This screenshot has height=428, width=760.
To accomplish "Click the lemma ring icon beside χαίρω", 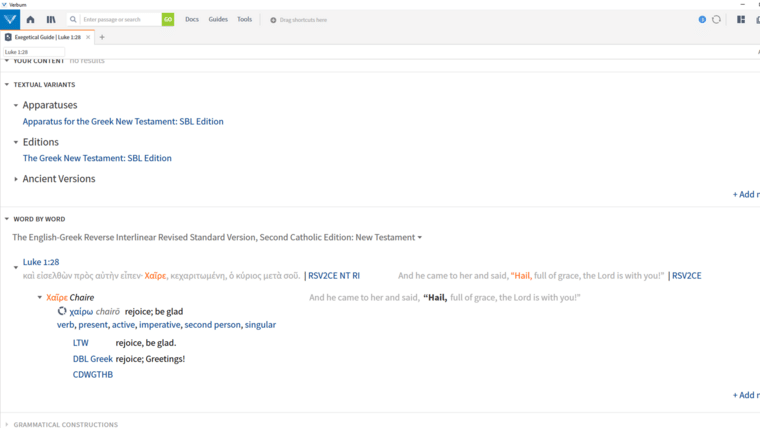I will 62,311.
